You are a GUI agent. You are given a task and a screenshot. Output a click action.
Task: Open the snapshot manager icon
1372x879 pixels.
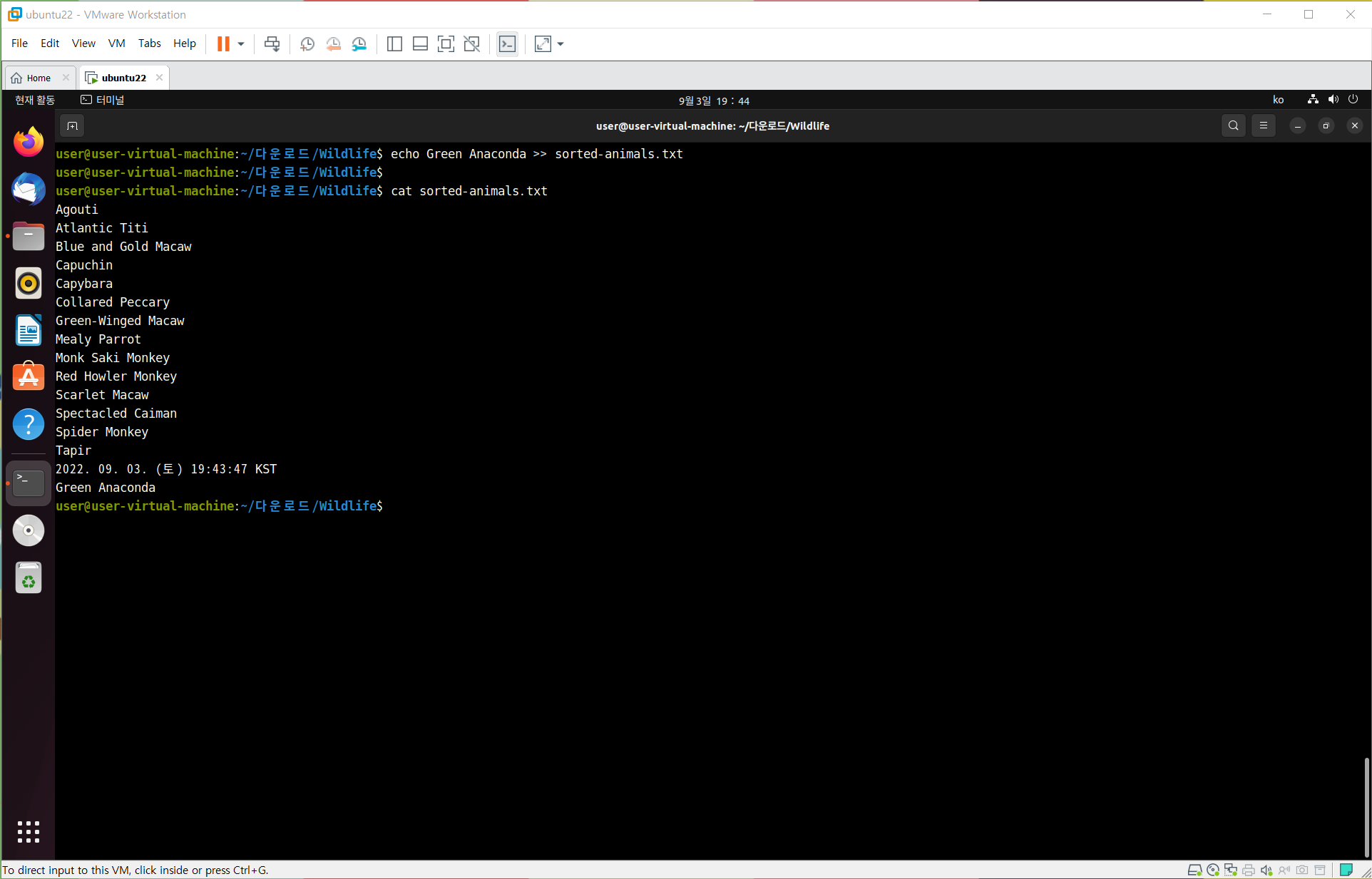[359, 44]
